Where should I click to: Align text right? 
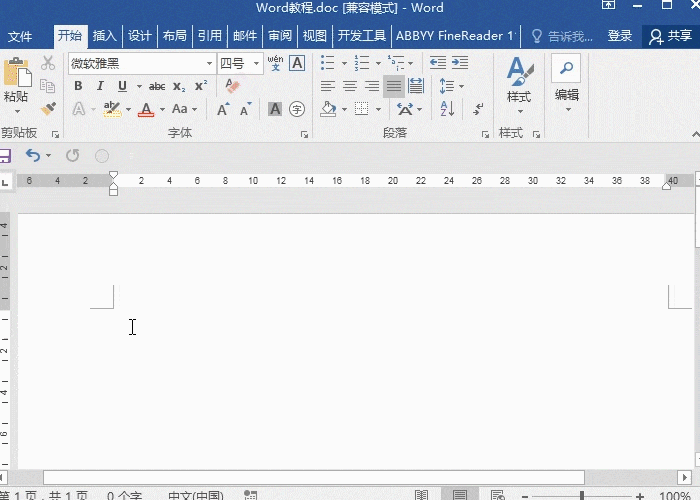pos(372,86)
